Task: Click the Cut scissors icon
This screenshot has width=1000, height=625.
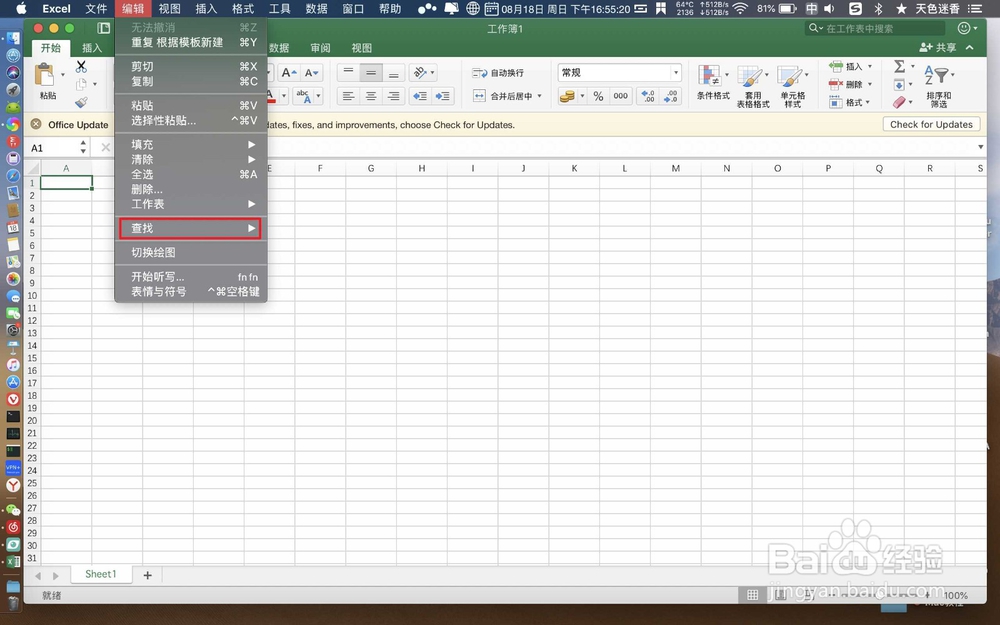Action: pyautogui.click(x=81, y=66)
